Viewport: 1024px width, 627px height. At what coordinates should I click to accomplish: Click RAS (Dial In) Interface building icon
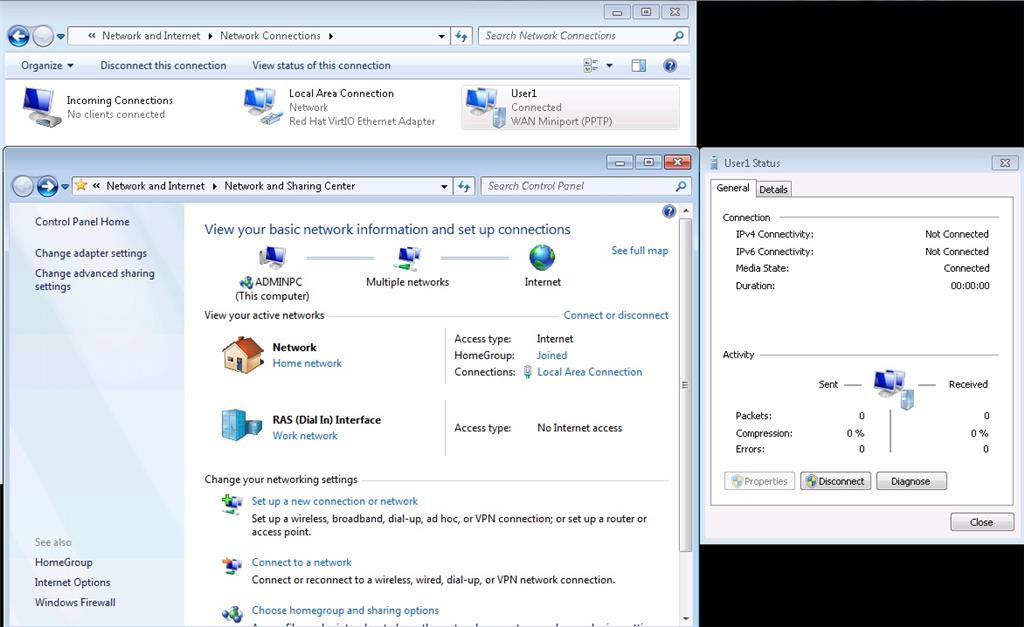pos(242,425)
